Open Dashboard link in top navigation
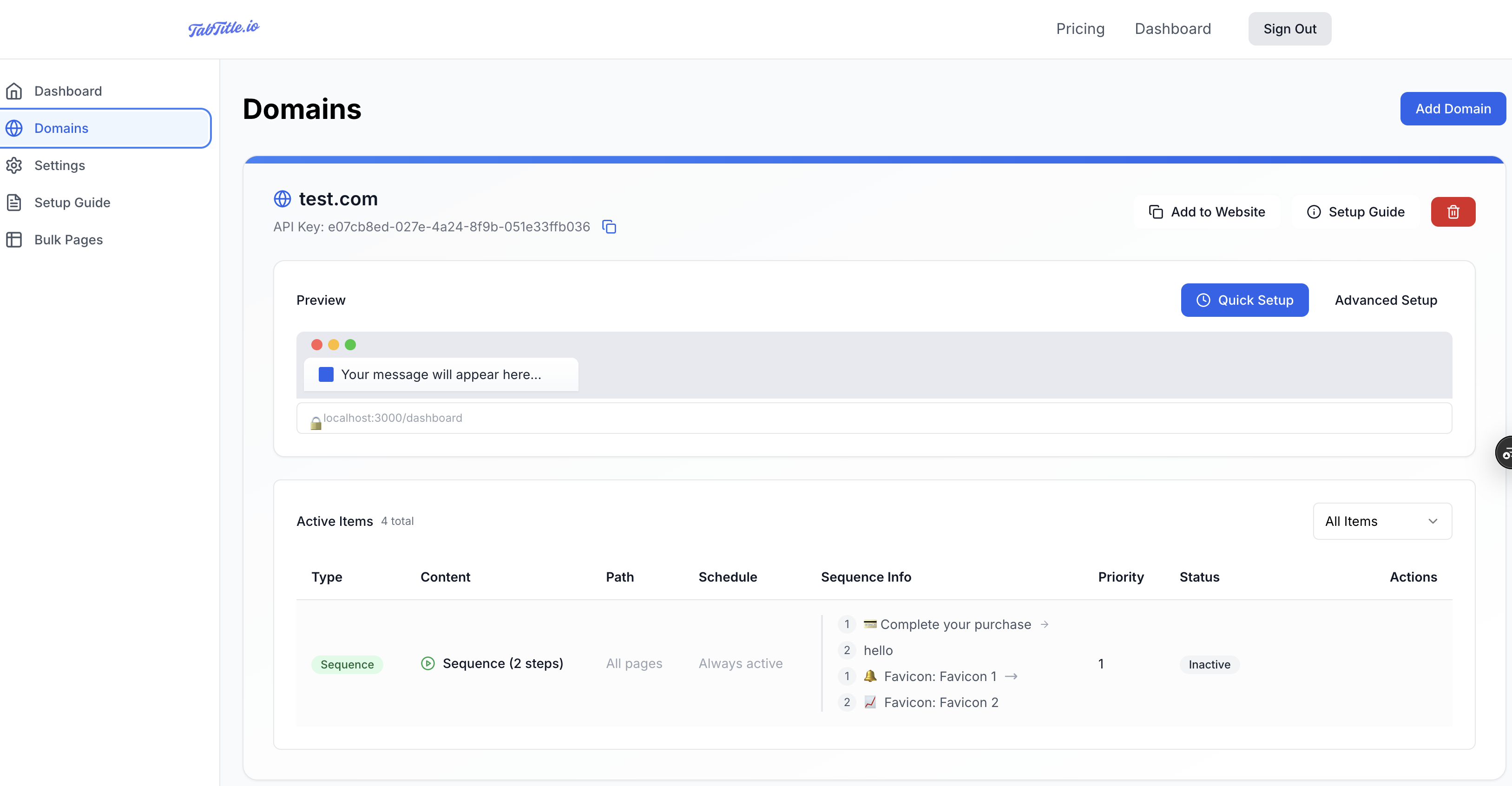1512x786 pixels. [1172, 29]
